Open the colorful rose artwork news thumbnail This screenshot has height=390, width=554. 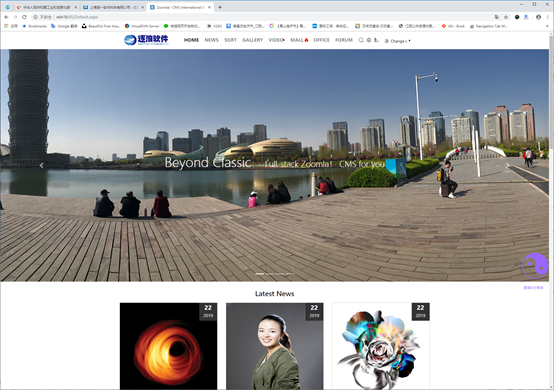click(x=381, y=346)
